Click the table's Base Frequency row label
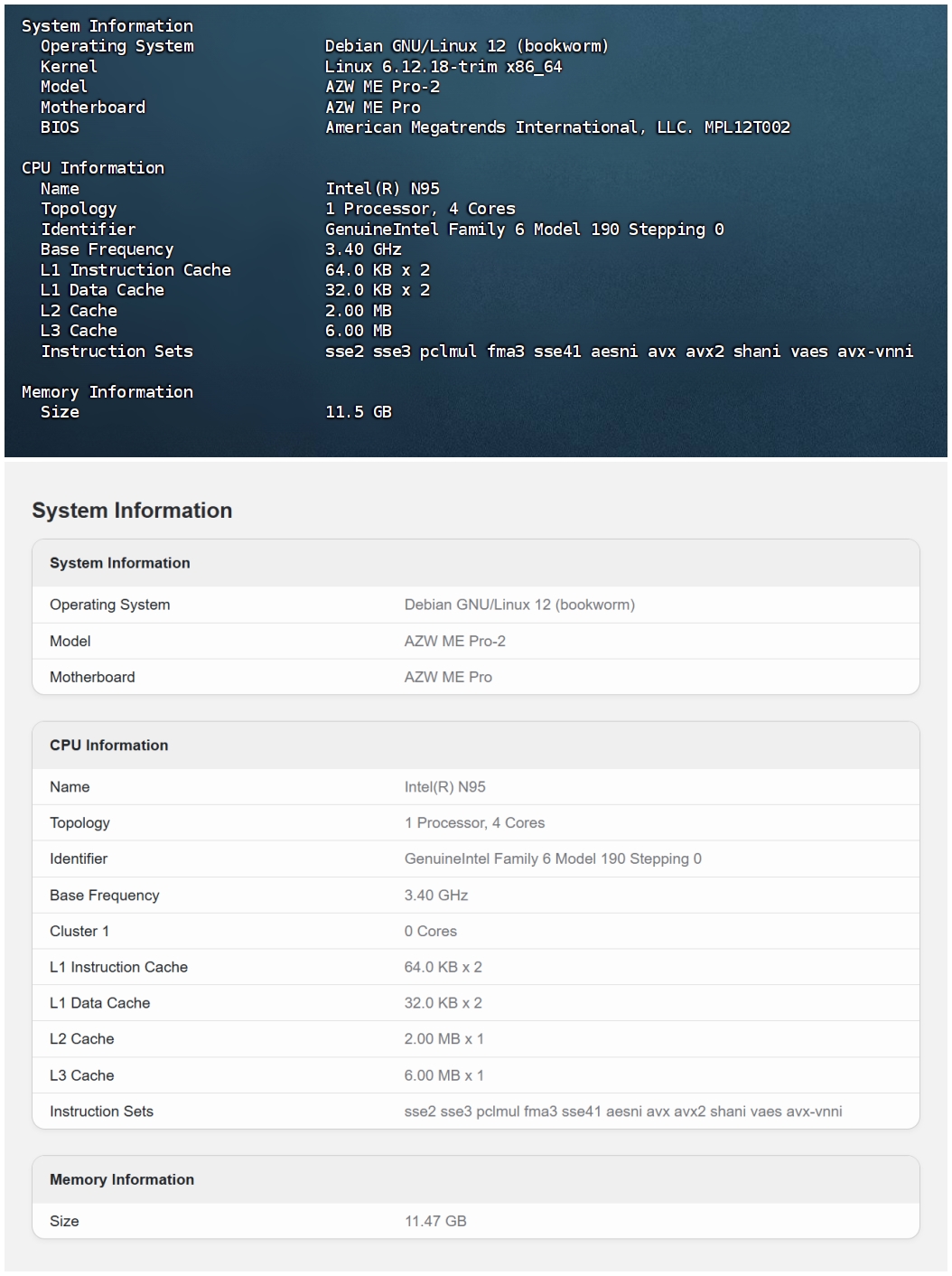The image size is (952, 1276). pos(105,896)
